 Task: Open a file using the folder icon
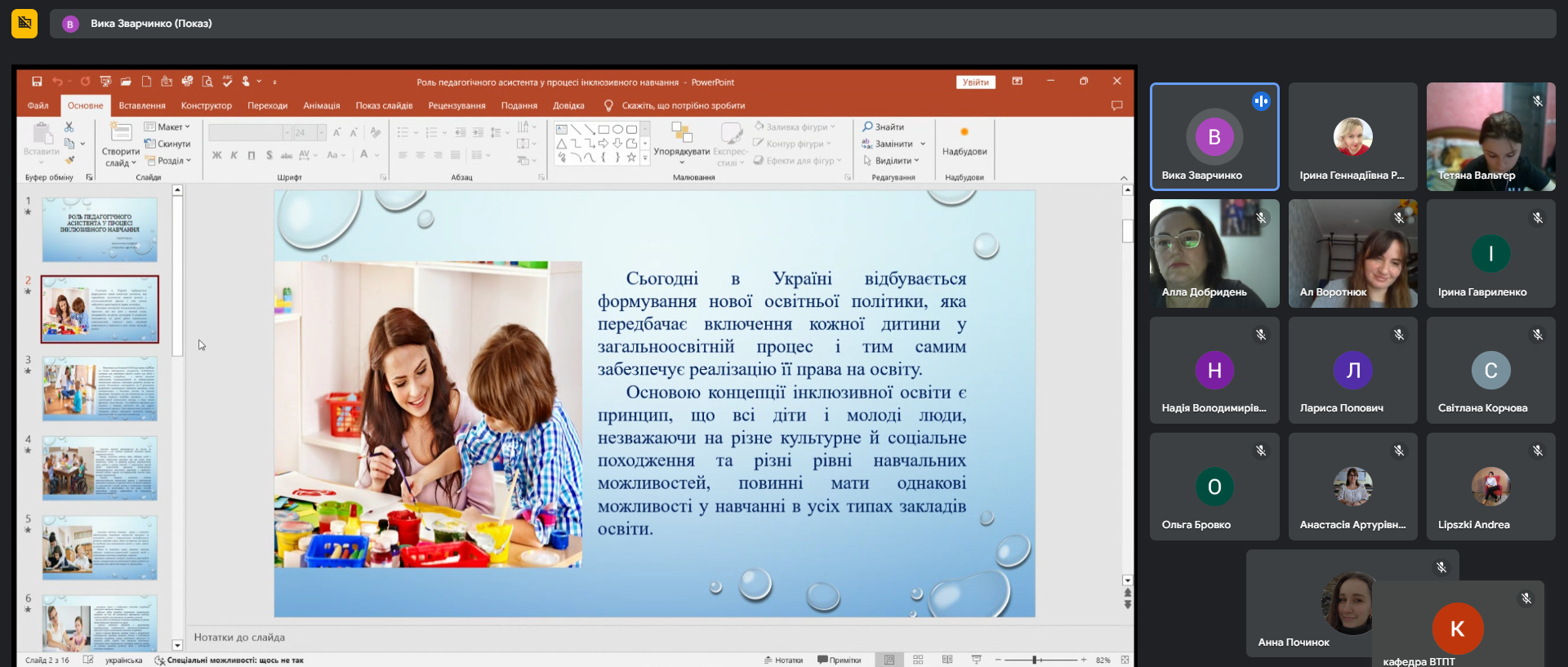tap(126, 82)
